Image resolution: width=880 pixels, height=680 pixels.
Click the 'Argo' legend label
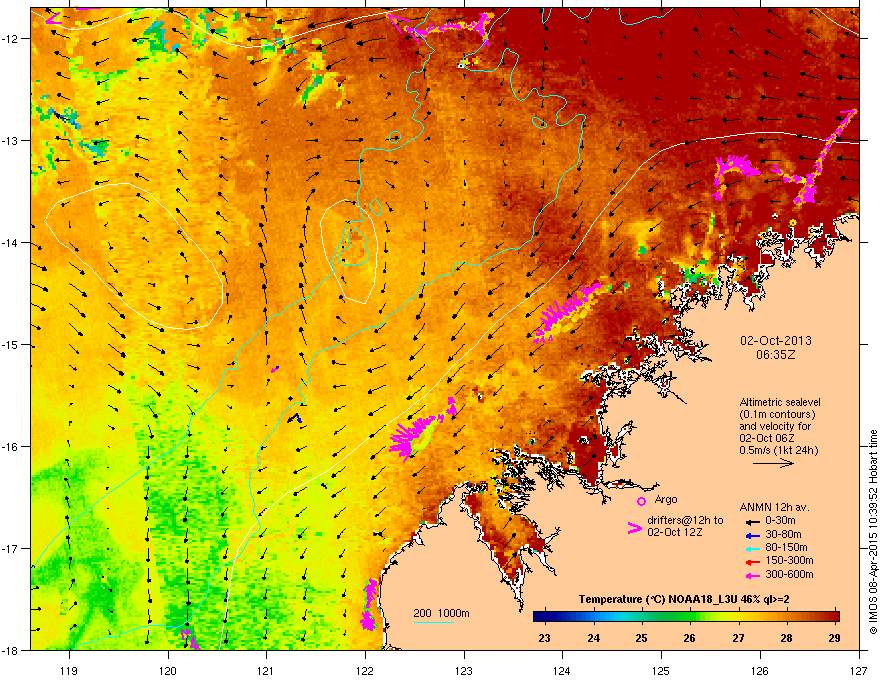666,500
